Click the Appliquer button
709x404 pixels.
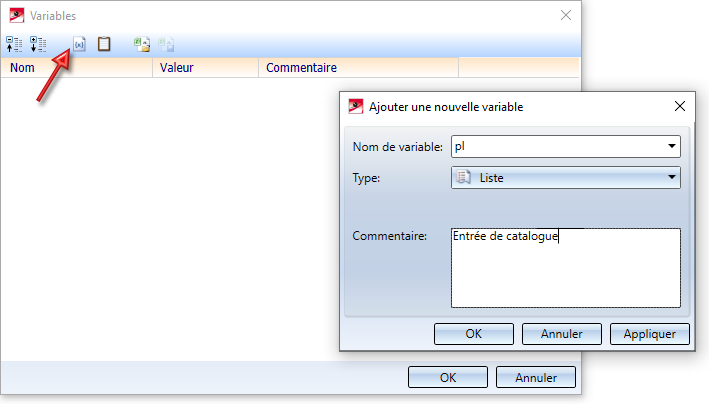[x=650, y=334]
